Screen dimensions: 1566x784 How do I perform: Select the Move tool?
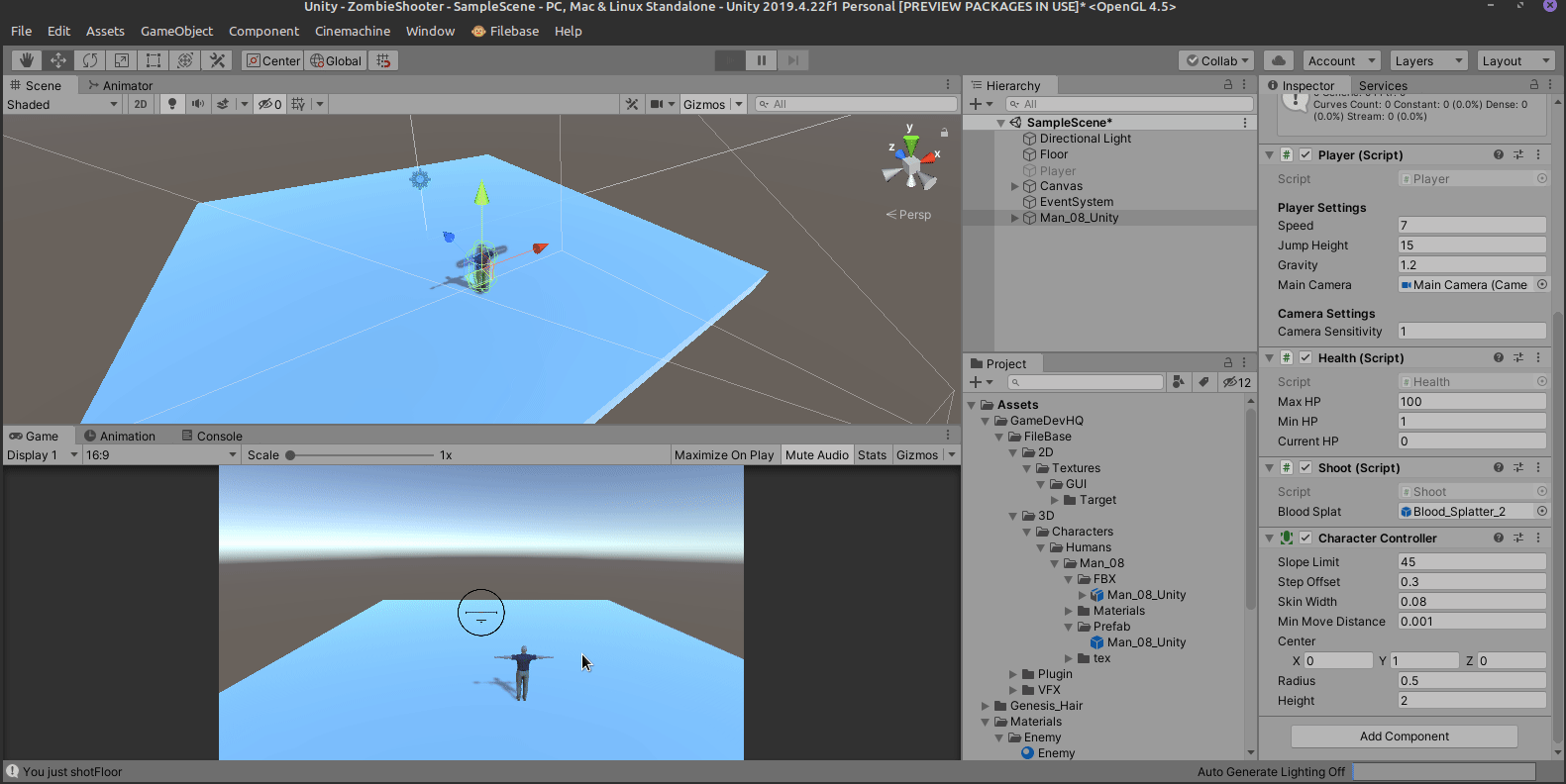pos(58,60)
